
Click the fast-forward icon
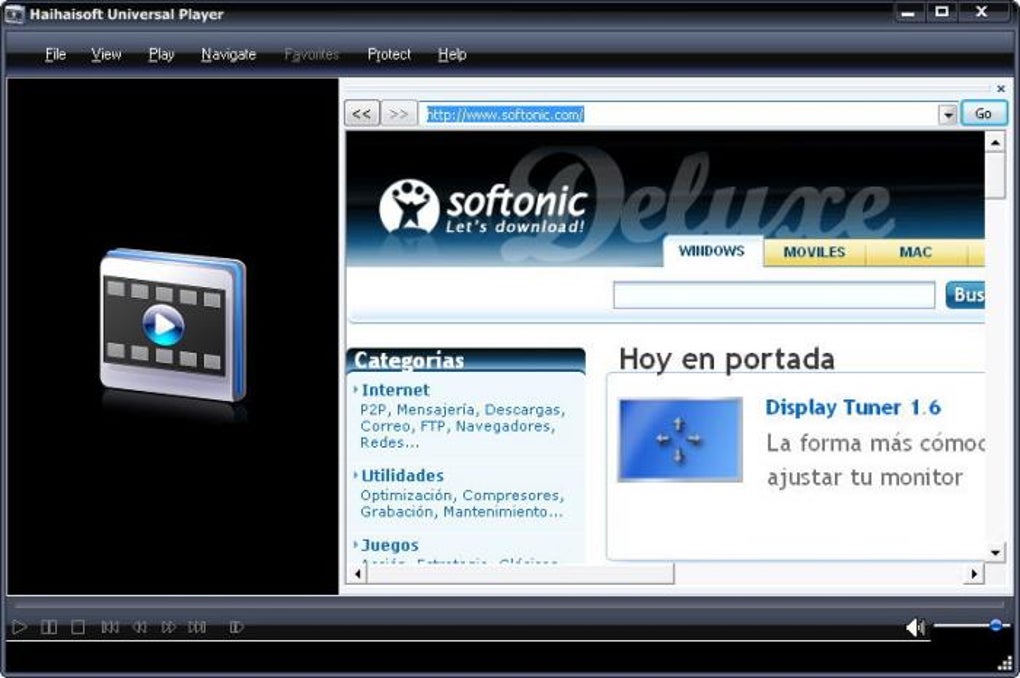[x=168, y=627]
